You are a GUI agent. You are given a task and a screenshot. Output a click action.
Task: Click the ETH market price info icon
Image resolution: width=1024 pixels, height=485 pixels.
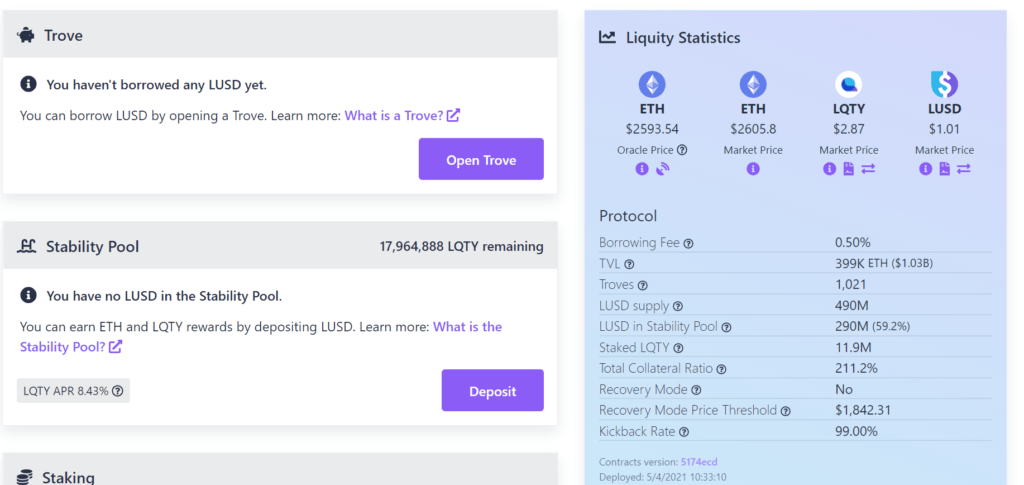(753, 169)
